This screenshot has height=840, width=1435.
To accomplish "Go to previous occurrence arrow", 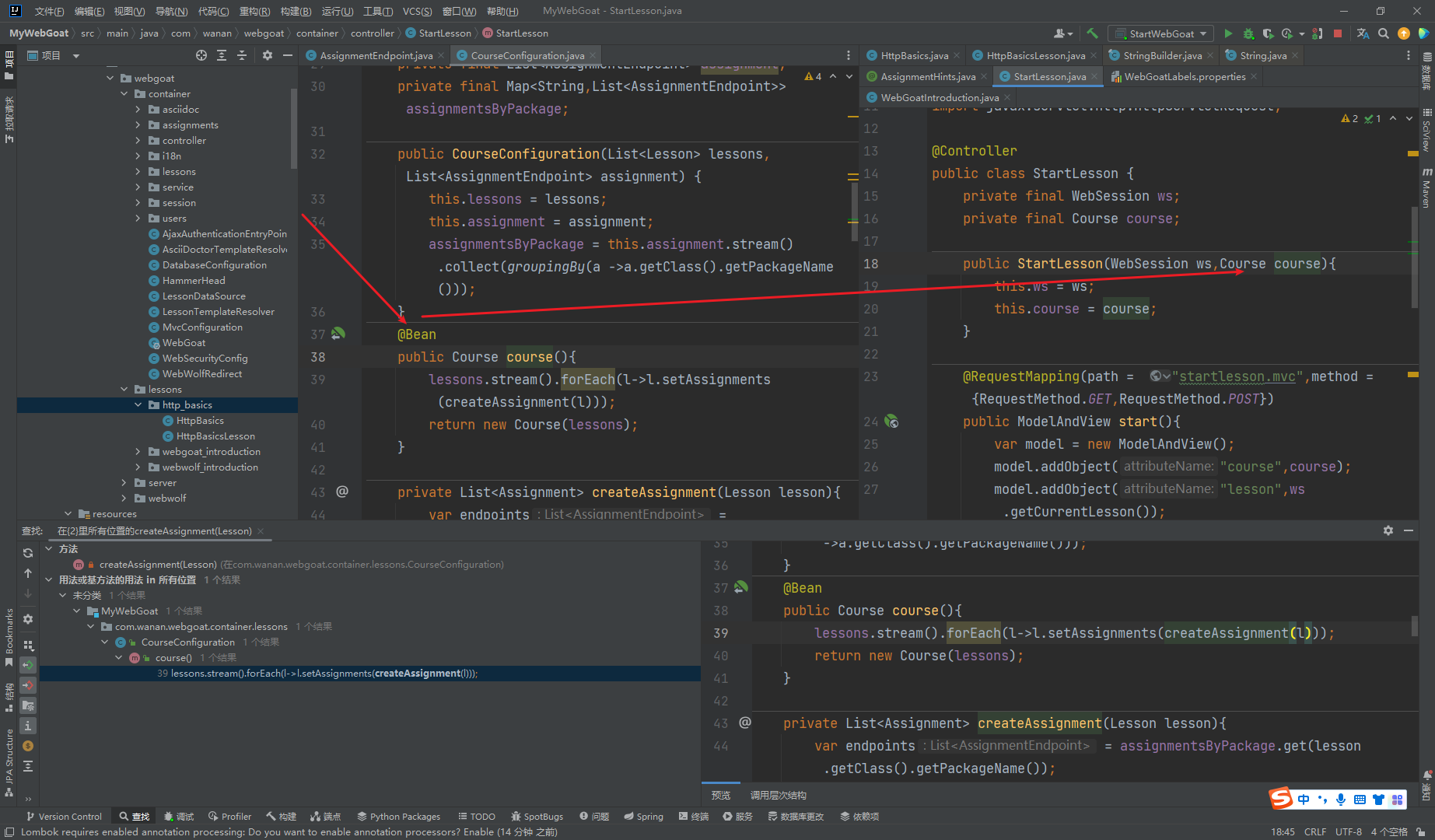I will (28, 573).
